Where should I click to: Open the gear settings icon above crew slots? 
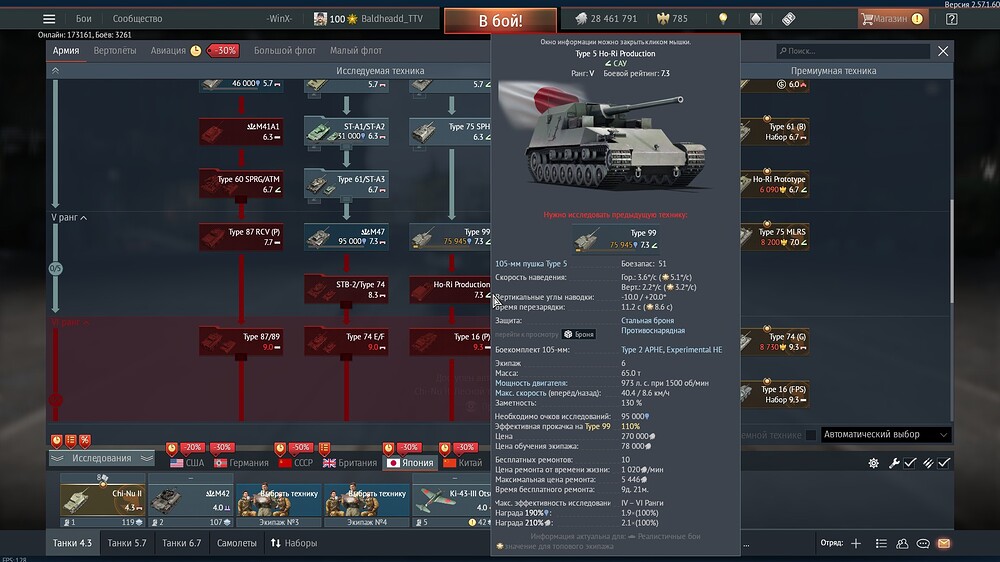point(874,463)
